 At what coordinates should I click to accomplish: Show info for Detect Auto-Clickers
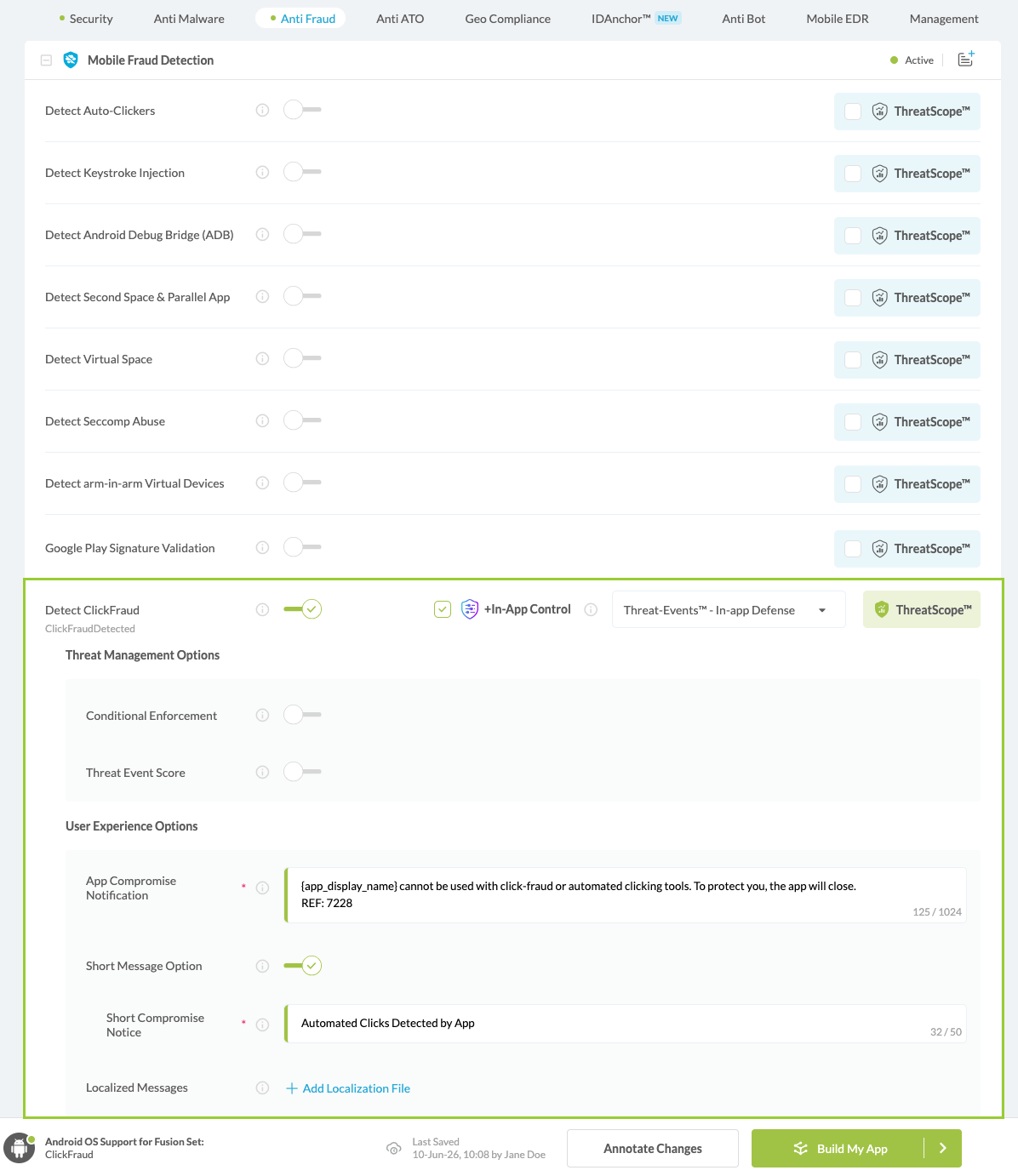pos(262,110)
